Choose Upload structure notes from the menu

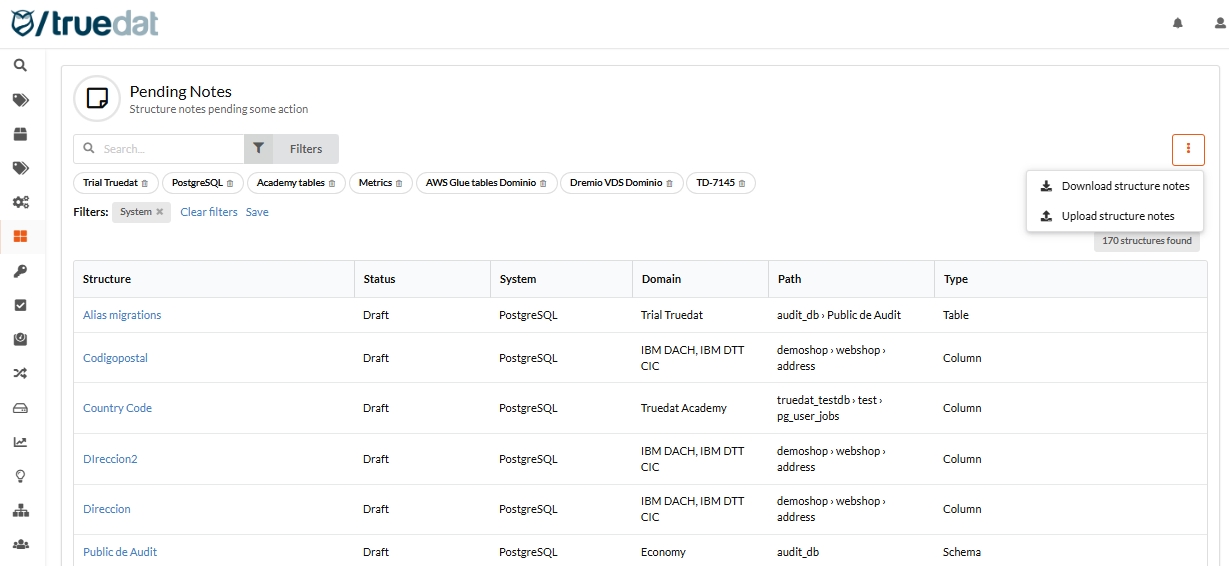(1117, 216)
